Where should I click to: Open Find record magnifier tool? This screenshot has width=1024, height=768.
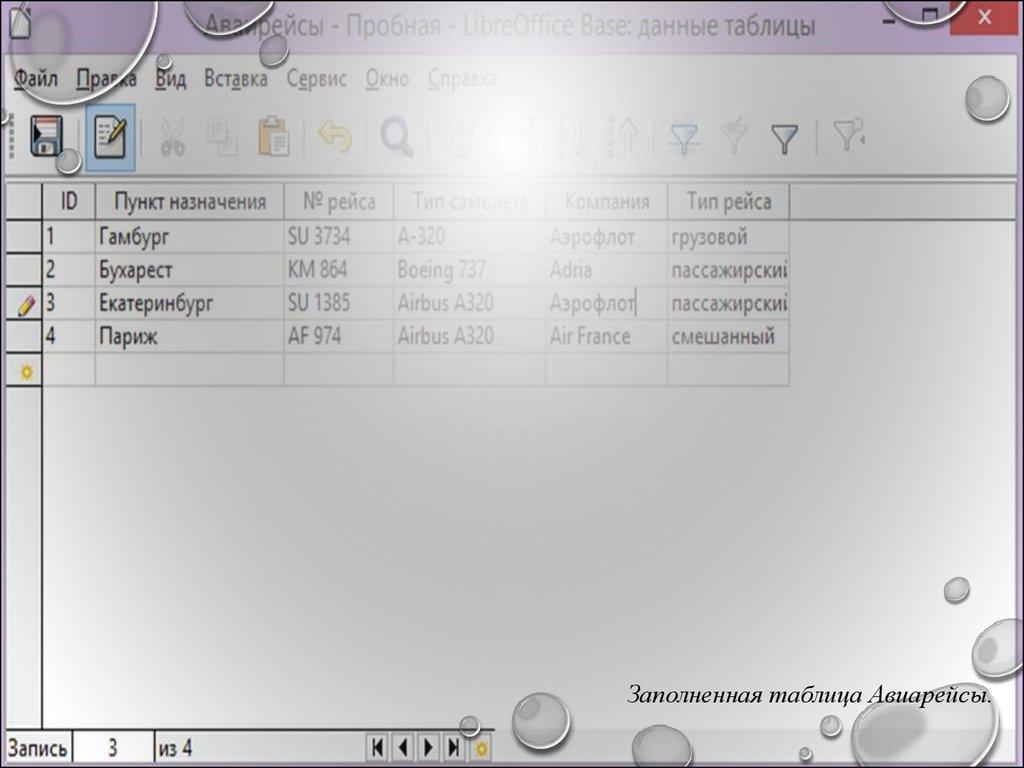396,138
